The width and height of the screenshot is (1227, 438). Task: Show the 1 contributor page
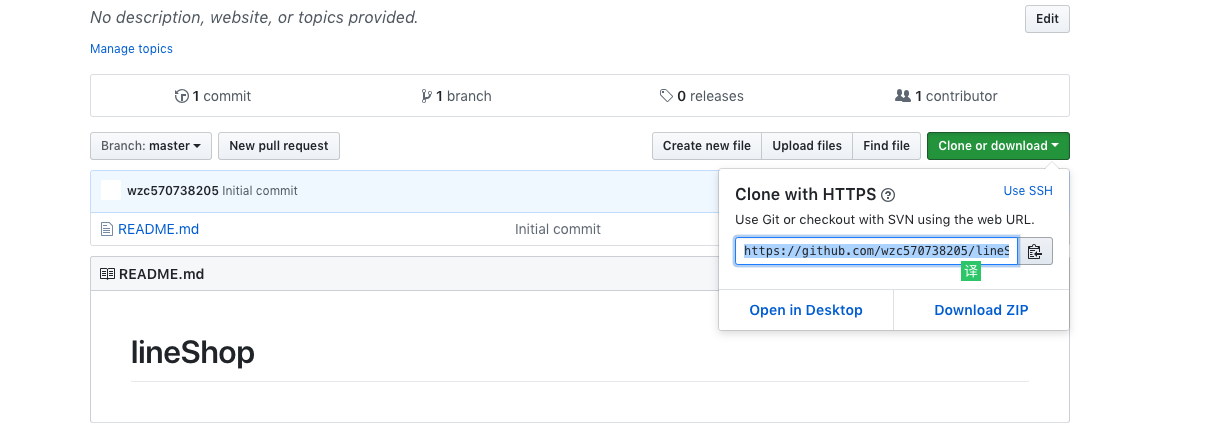tap(946, 96)
